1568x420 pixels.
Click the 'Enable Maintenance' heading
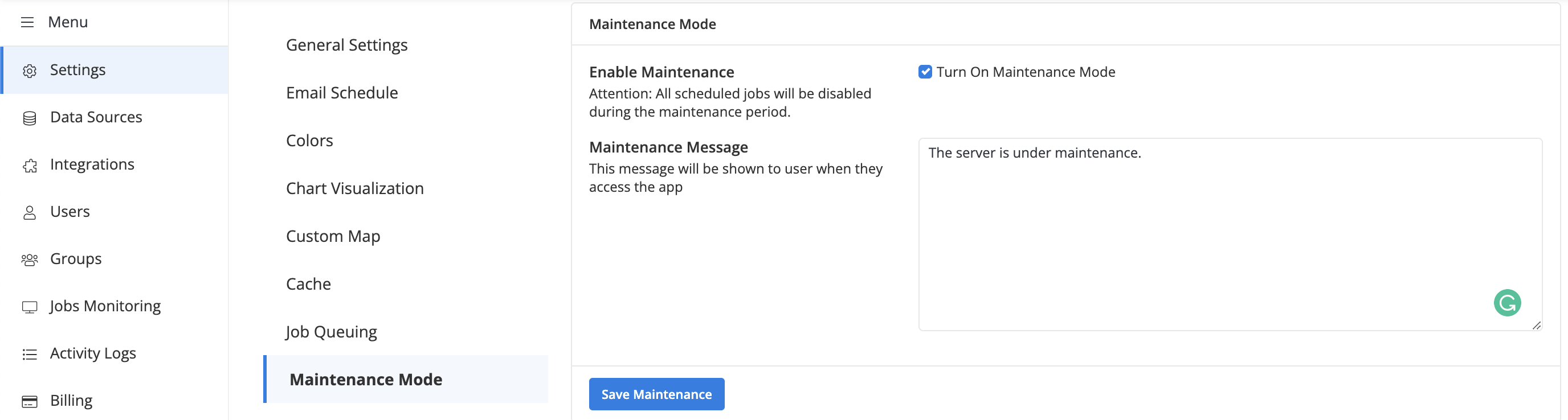click(x=661, y=72)
